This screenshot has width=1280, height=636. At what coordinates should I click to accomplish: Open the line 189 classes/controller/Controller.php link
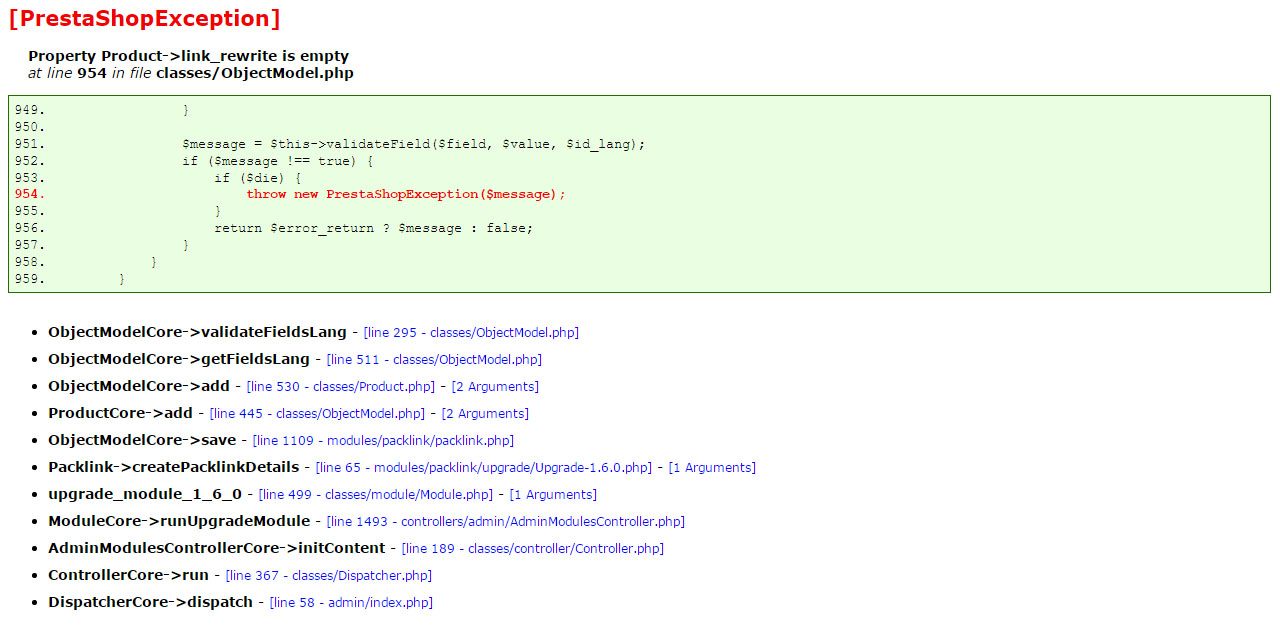coord(533,548)
